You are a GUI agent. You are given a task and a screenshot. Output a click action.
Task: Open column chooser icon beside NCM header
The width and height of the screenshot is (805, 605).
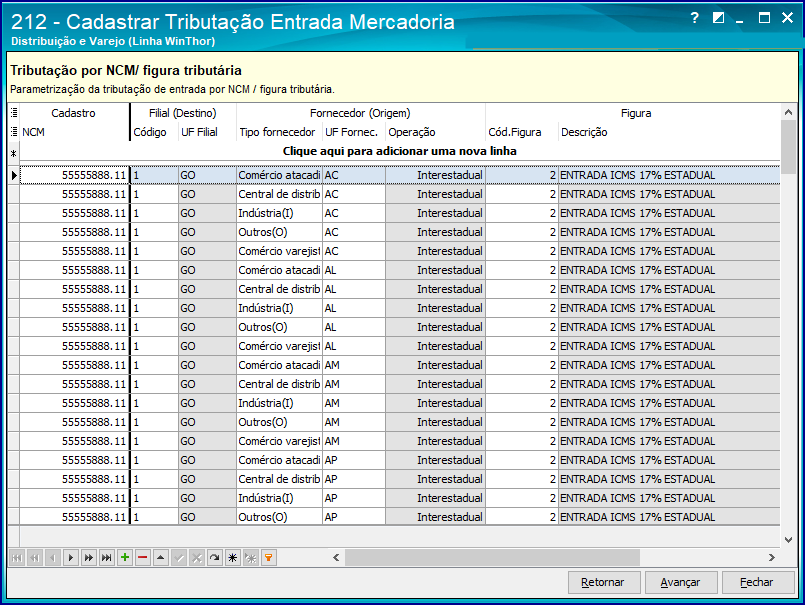click(x=14, y=132)
